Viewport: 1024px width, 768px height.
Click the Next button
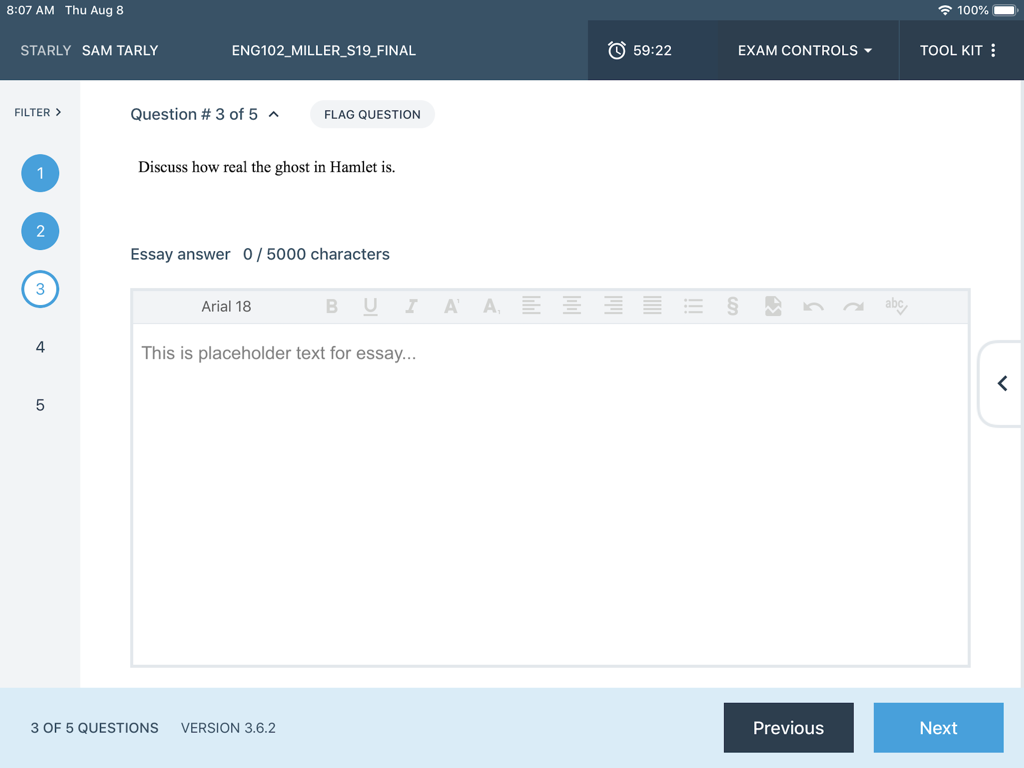938,727
